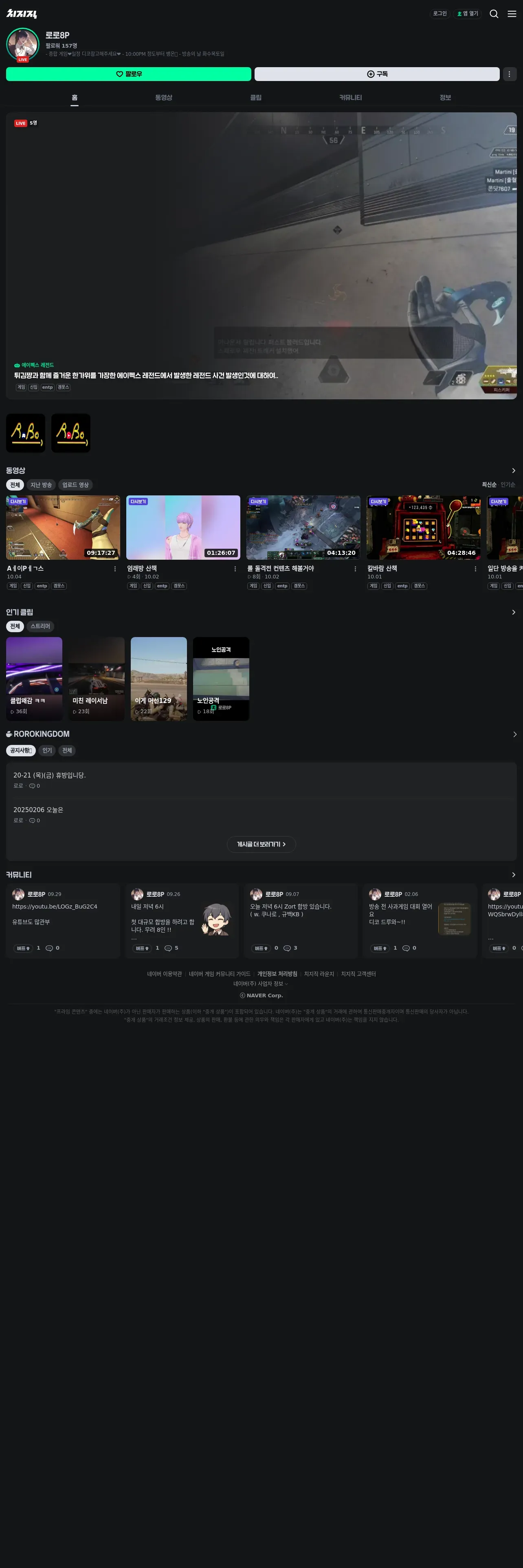Open options for 칼바람 산책 video

(x=475, y=569)
